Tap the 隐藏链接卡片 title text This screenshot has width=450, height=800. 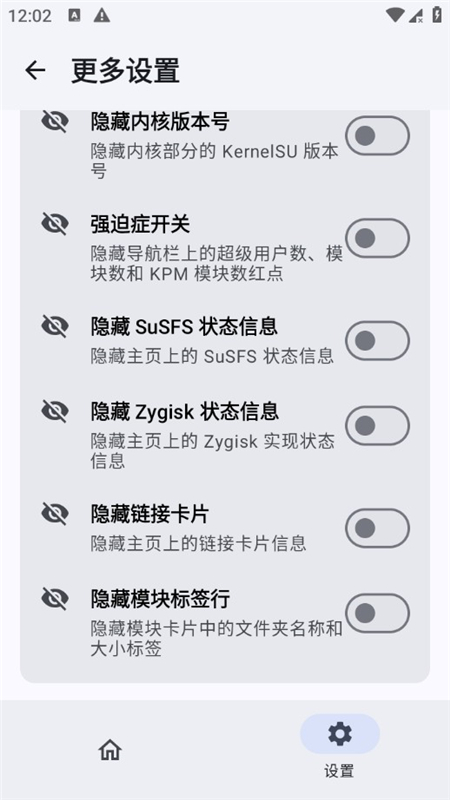150,514
